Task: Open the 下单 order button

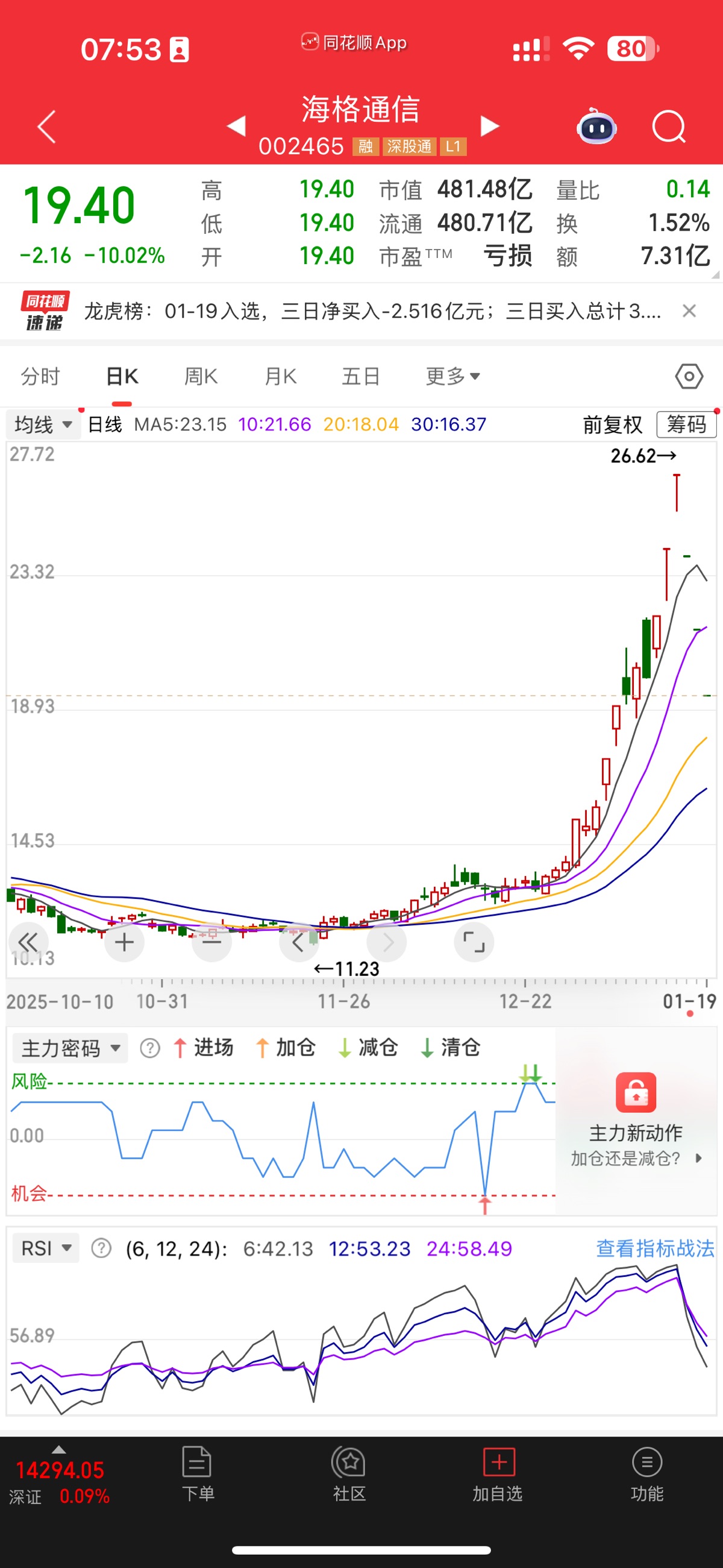Action: pyautogui.click(x=198, y=1475)
